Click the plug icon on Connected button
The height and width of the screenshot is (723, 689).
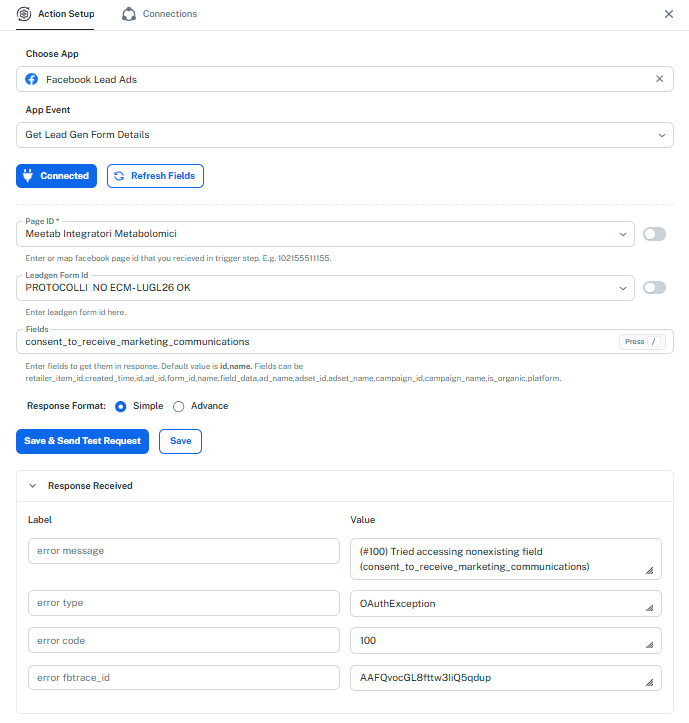click(x=28, y=175)
